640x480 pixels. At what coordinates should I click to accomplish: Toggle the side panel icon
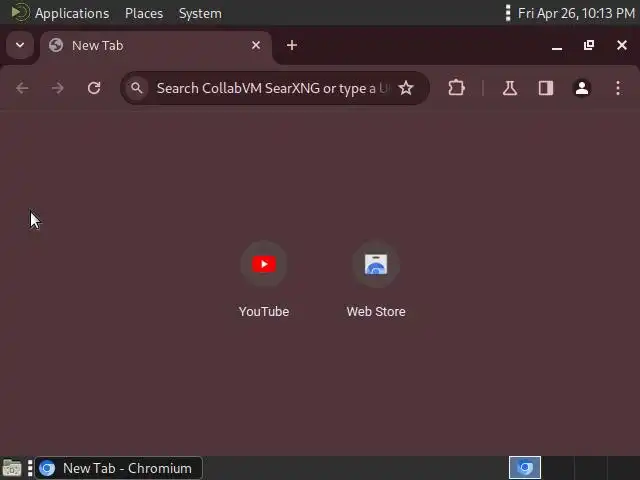click(x=546, y=88)
